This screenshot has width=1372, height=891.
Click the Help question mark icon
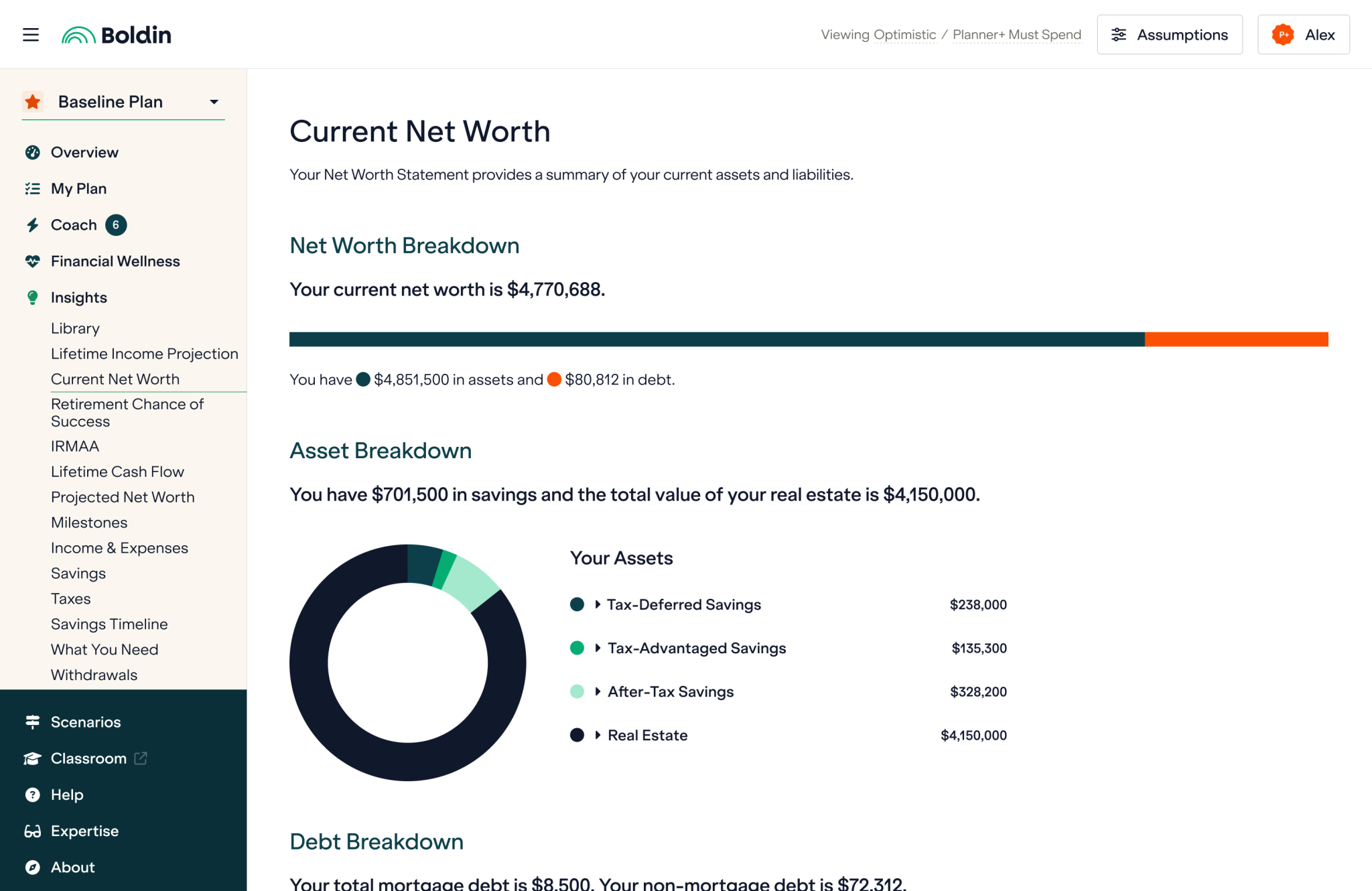32,795
